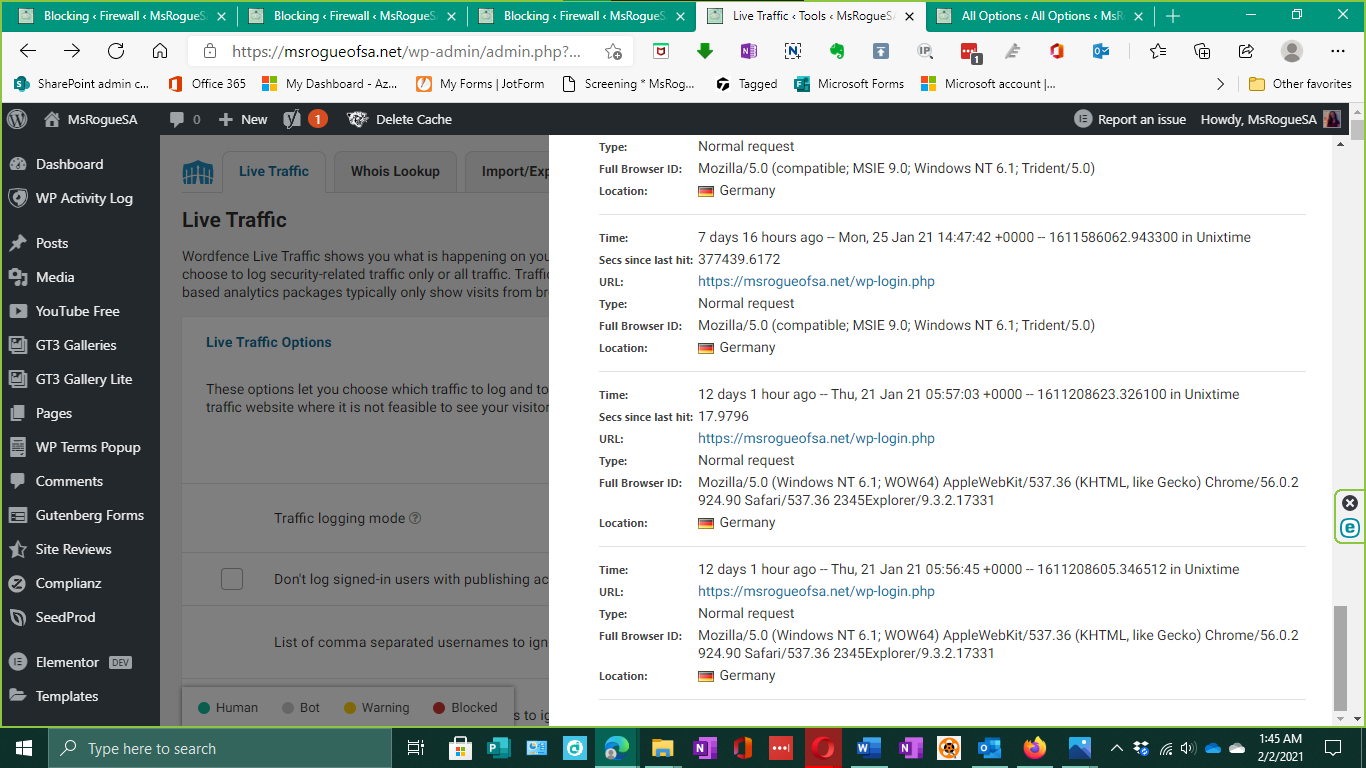The image size is (1366, 768).
Task: Click the WordPress logo in admin bar
Action: tap(17, 119)
